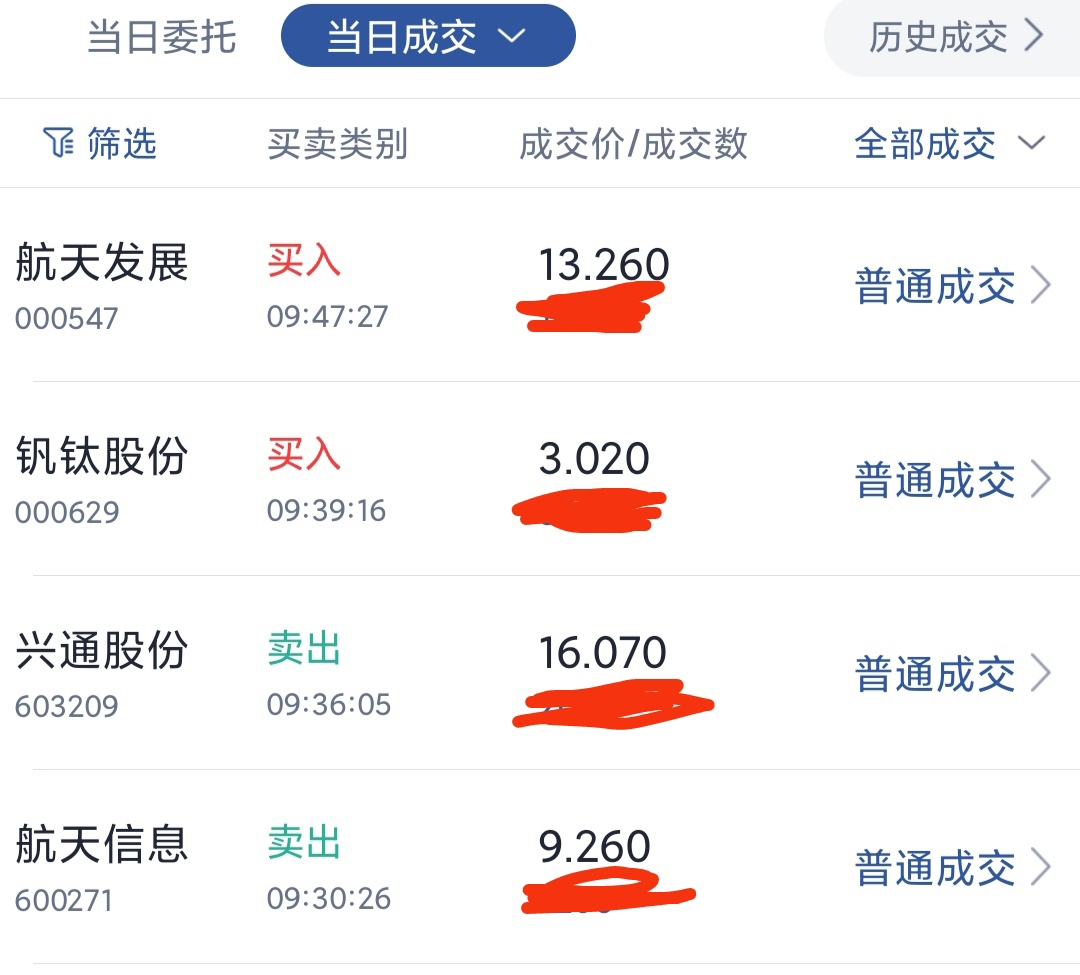
Task: Open the 兴通股份 row chevron arrow
Action: pyautogui.click(x=1041, y=674)
